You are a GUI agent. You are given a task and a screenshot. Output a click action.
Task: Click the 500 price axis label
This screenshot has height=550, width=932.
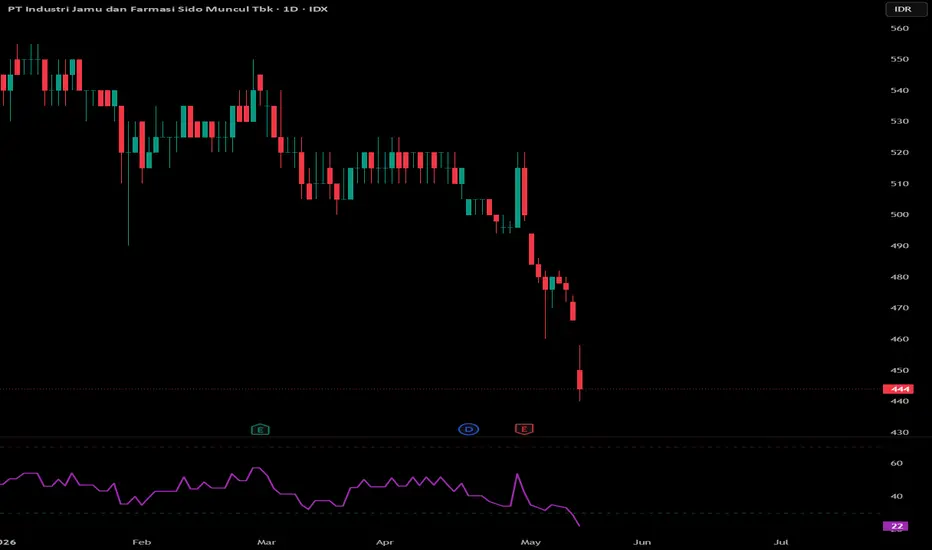(899, 214)
